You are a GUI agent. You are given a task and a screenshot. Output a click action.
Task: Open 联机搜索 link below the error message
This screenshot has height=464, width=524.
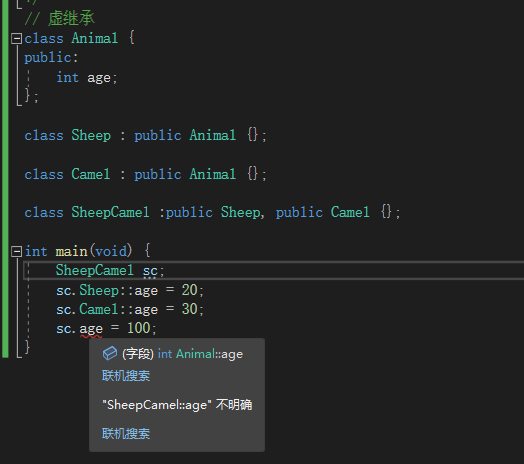[126, 434]
